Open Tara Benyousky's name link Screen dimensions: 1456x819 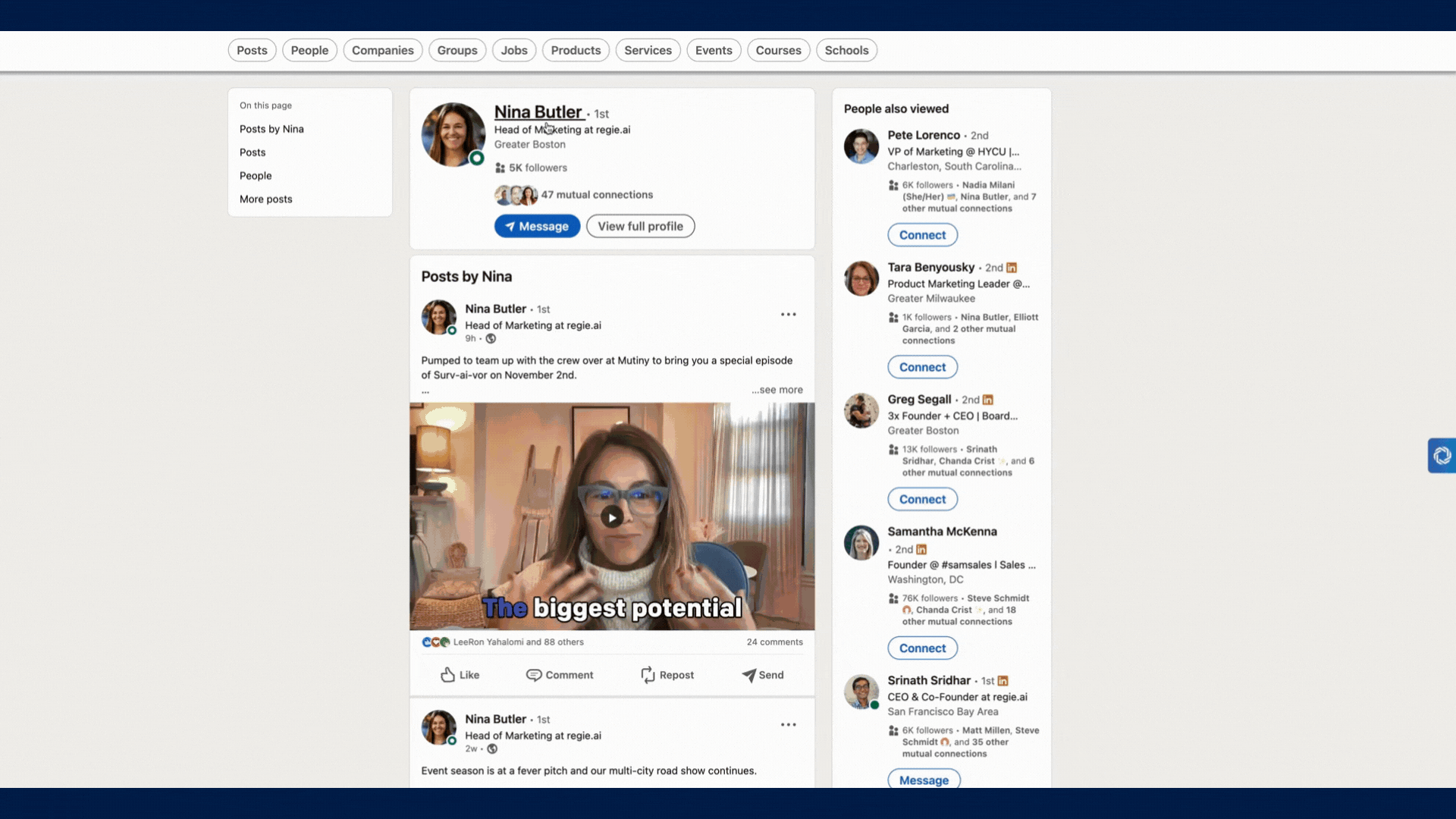[x=931, y=268]
